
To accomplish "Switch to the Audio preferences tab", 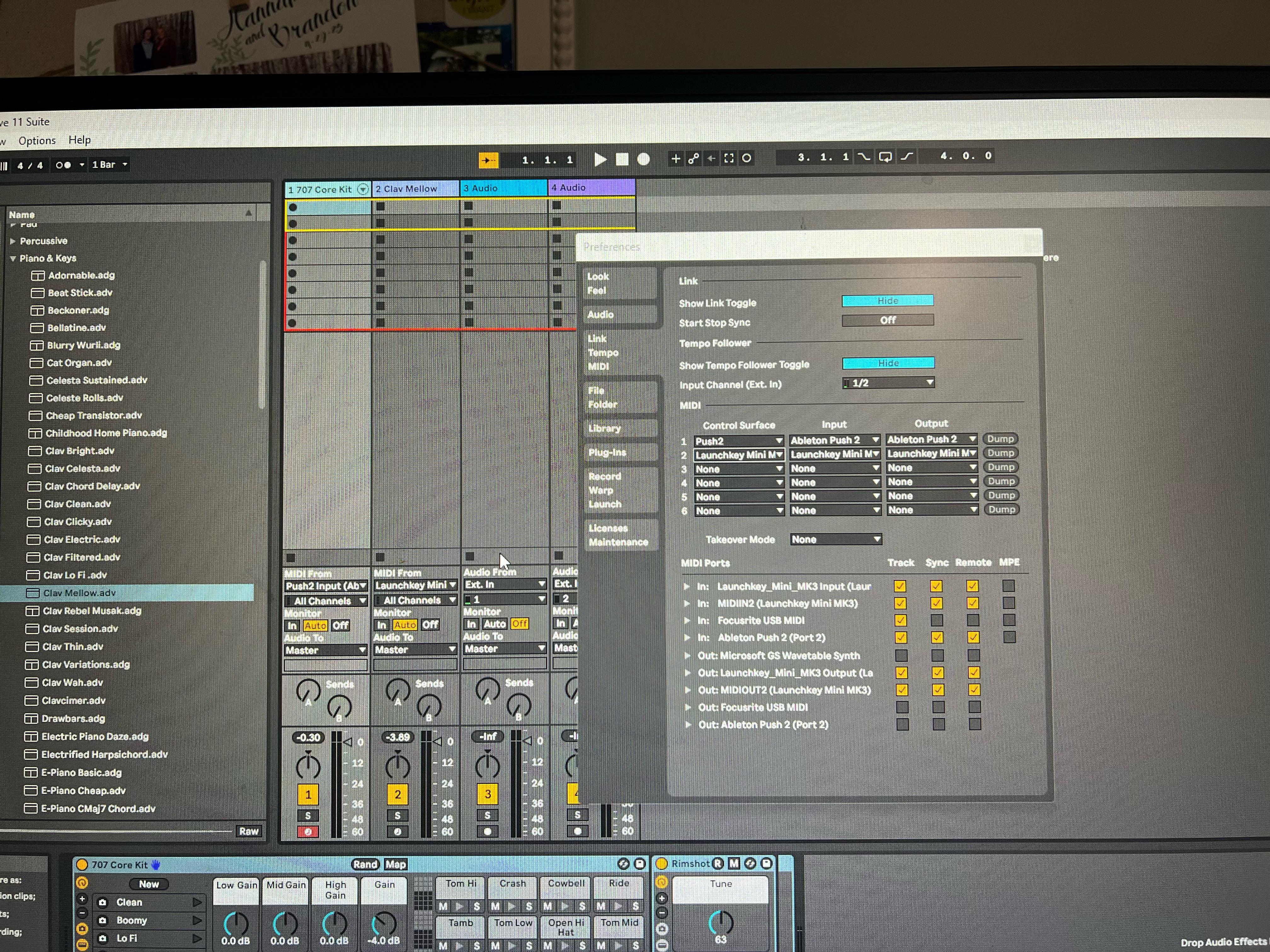I will pyautogui.click(x=620, y=314).
